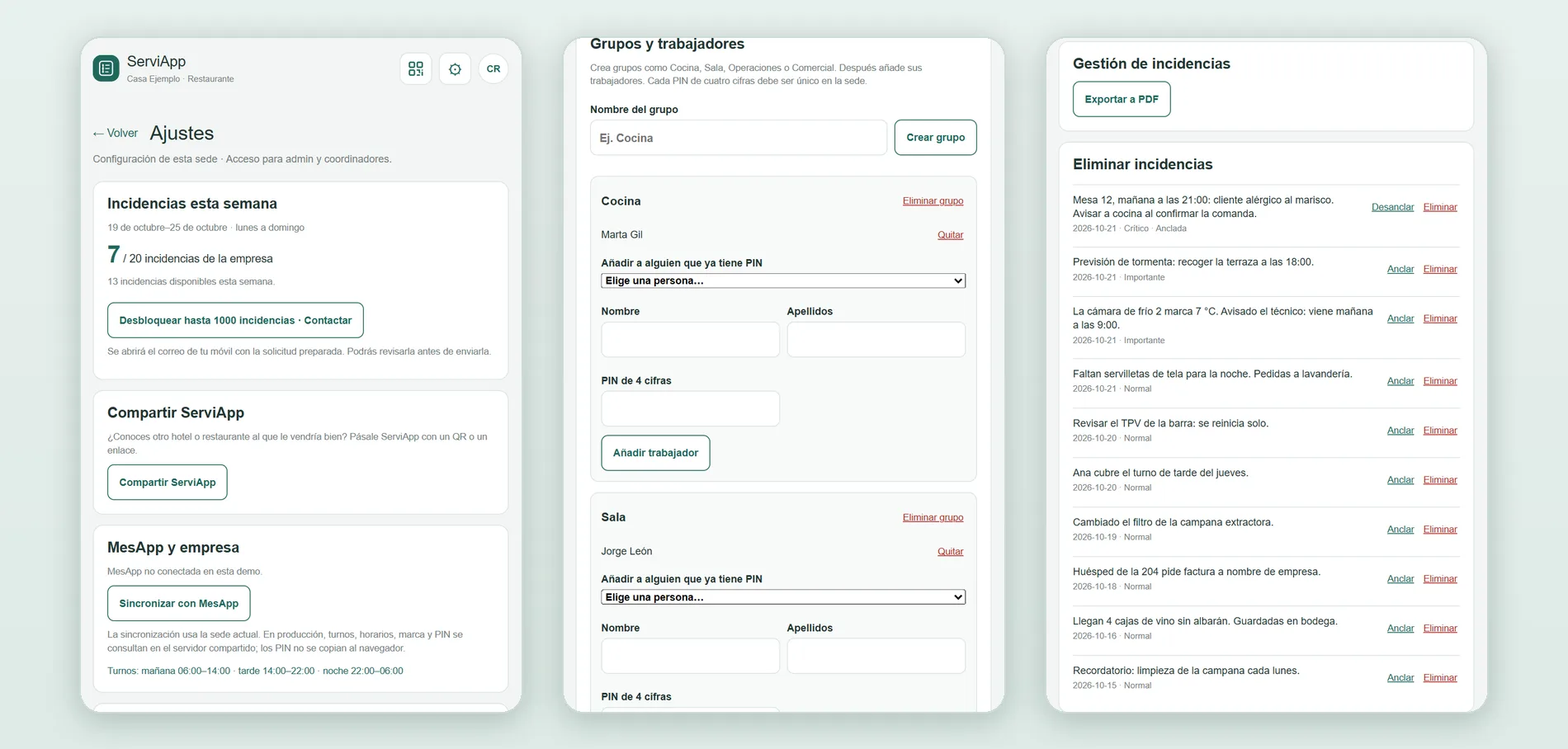This screenshot has width=1568, height=749.
Task: Click the Turnos mañana tarde noche text
Action: pyautogui.click(x=255, y=671)
